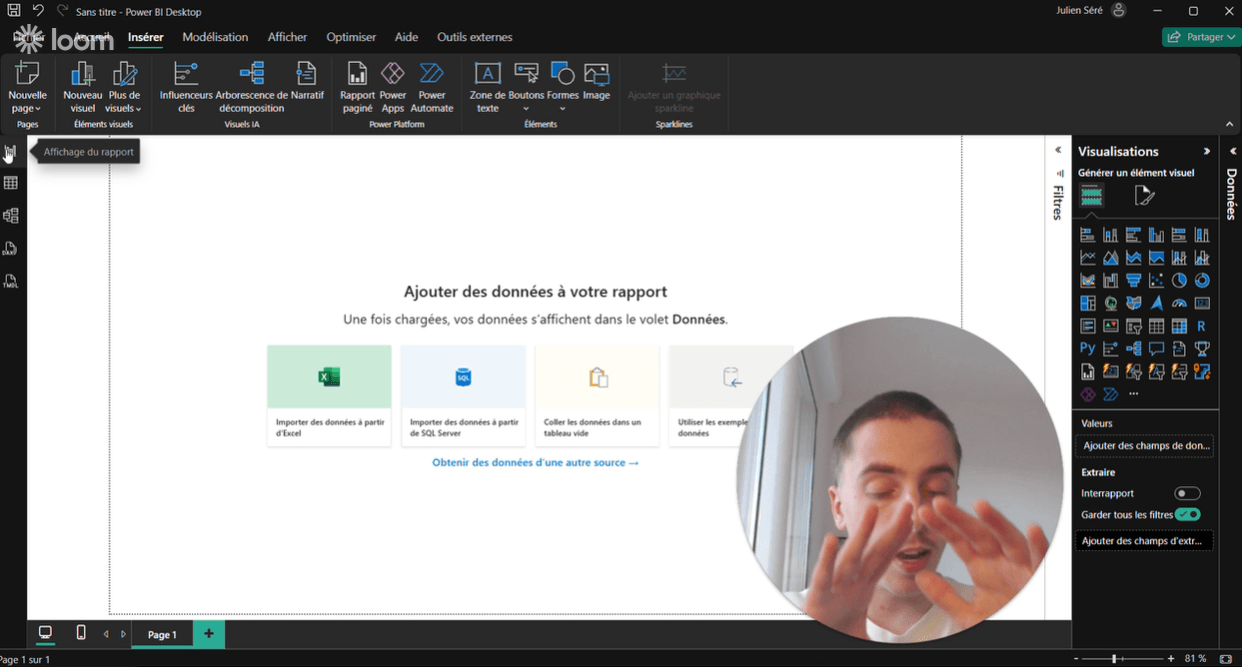Insert a Power Automate visual

[432, 87]
